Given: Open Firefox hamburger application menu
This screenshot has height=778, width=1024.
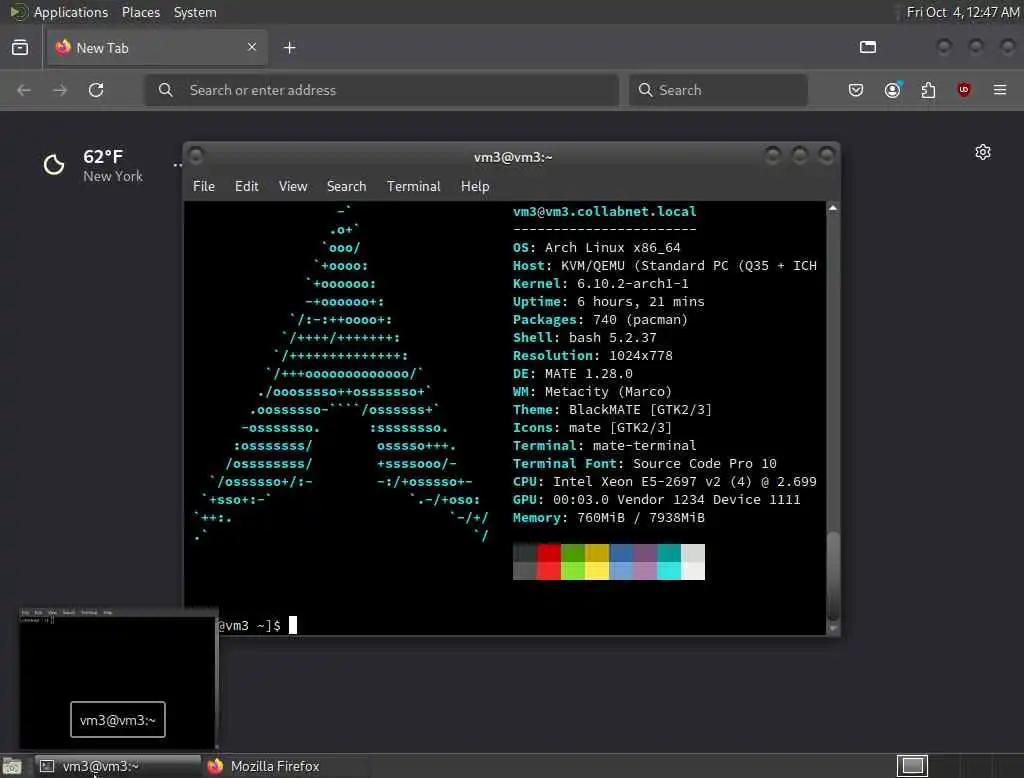Looking at the screenshot, I should [1000, 90].
